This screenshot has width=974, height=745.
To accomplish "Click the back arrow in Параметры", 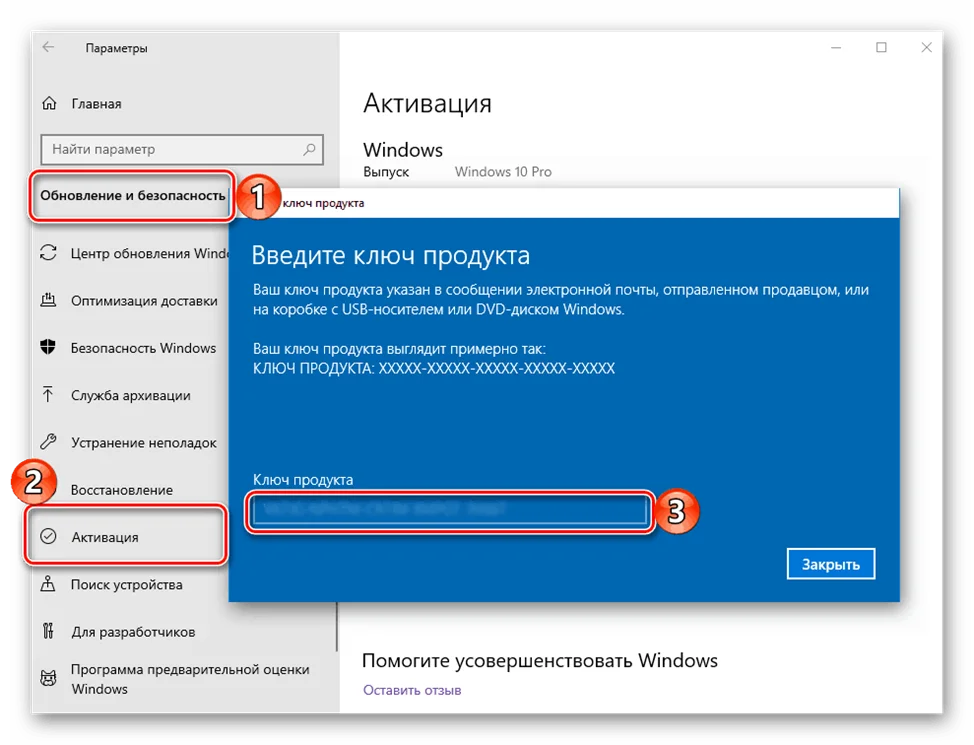I will pos(47,46).
